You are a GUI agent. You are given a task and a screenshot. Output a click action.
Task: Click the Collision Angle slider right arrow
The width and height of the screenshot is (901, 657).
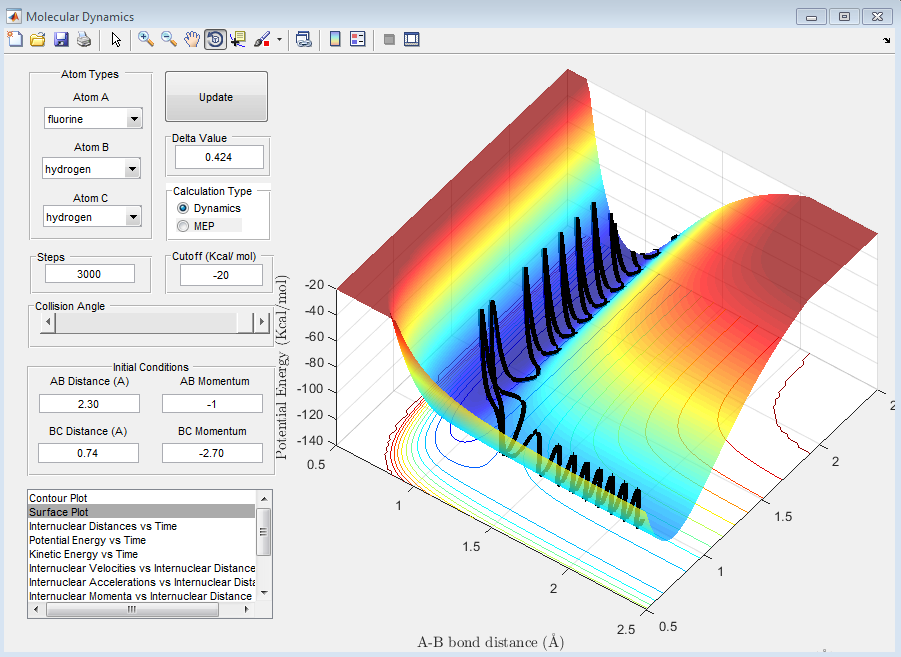click(x=263, y=322)
